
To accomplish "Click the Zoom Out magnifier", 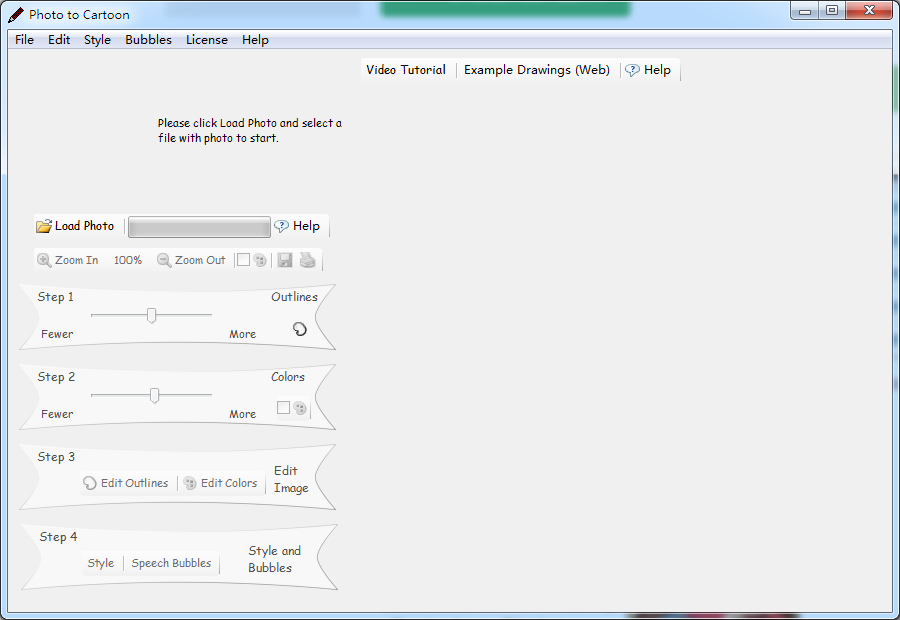I will [164, 260].
